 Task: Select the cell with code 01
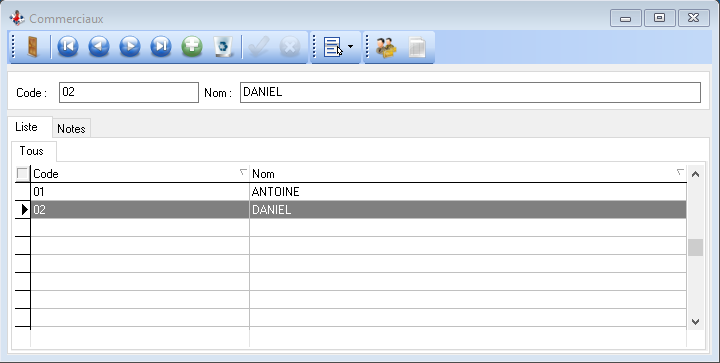coord(140,191)
